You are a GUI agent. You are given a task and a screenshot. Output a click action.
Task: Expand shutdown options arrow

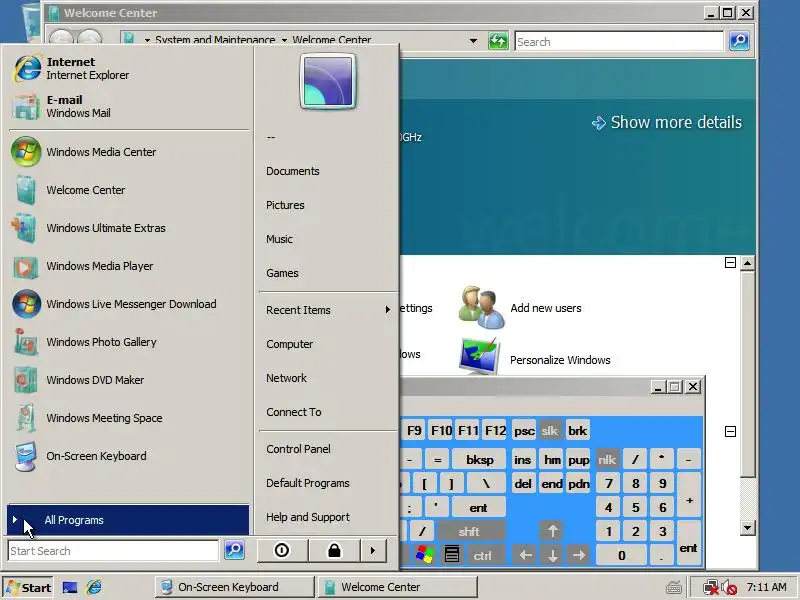click(373, 551)
